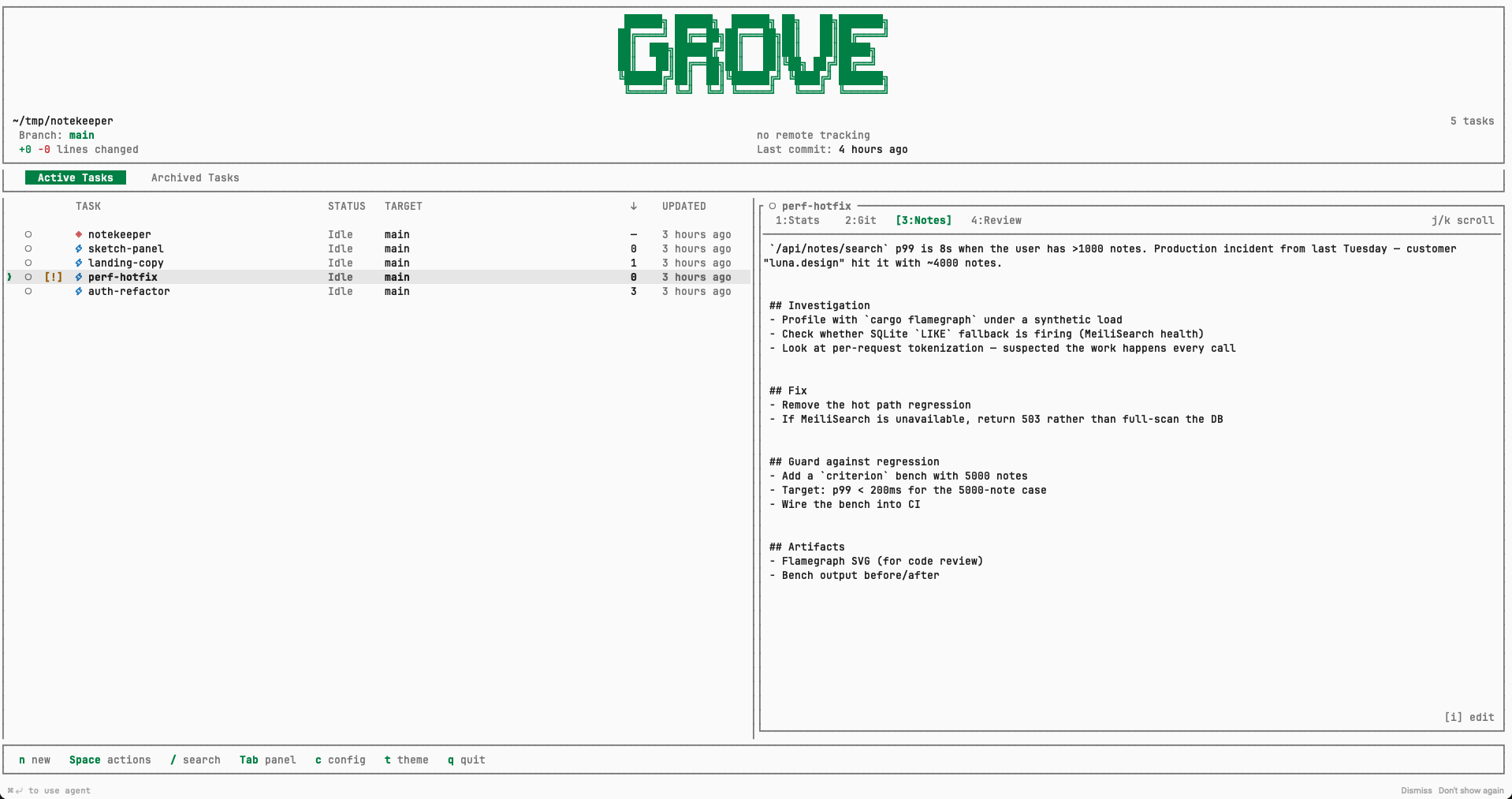Click the 'to use agent' hint text
Viewport: 1512px width, 799px height.
coord(60,790)
